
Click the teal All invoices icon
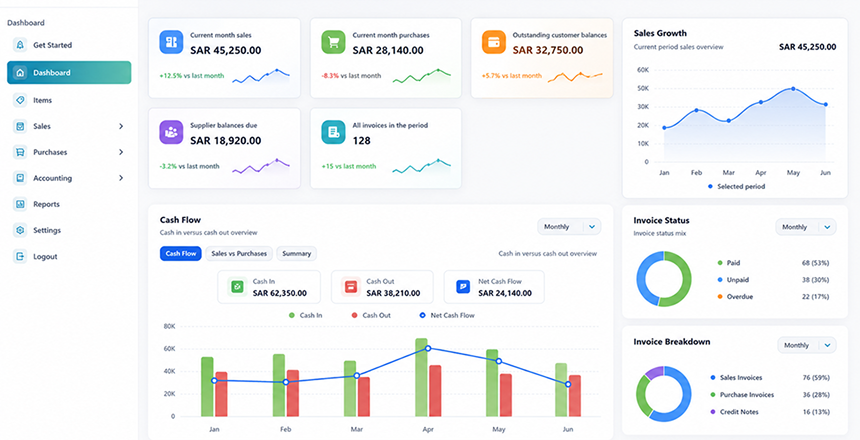pyautogui.click(x=333, y=132)
